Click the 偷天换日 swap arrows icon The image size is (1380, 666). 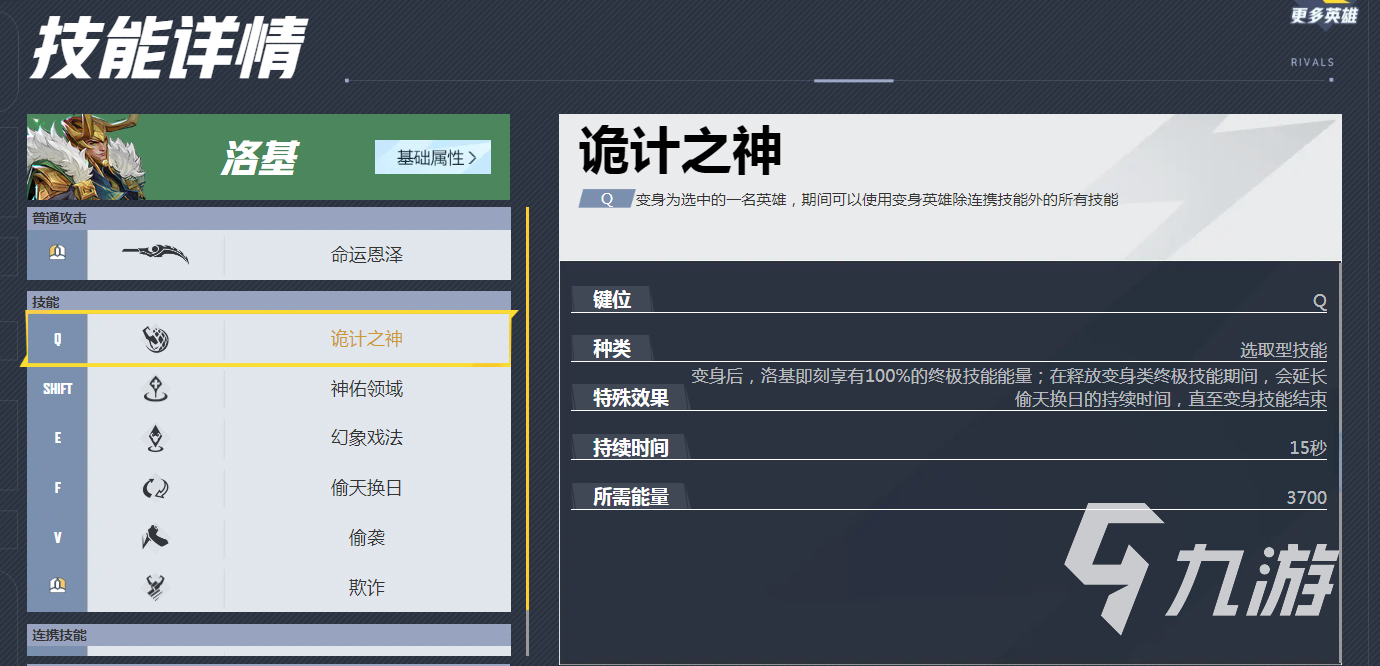[155, 488]
